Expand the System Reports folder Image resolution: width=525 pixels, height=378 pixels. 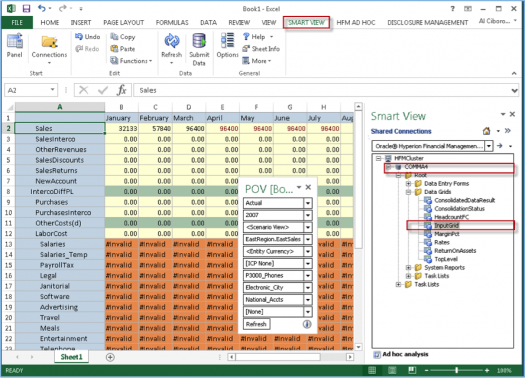[x=408, y=268]
